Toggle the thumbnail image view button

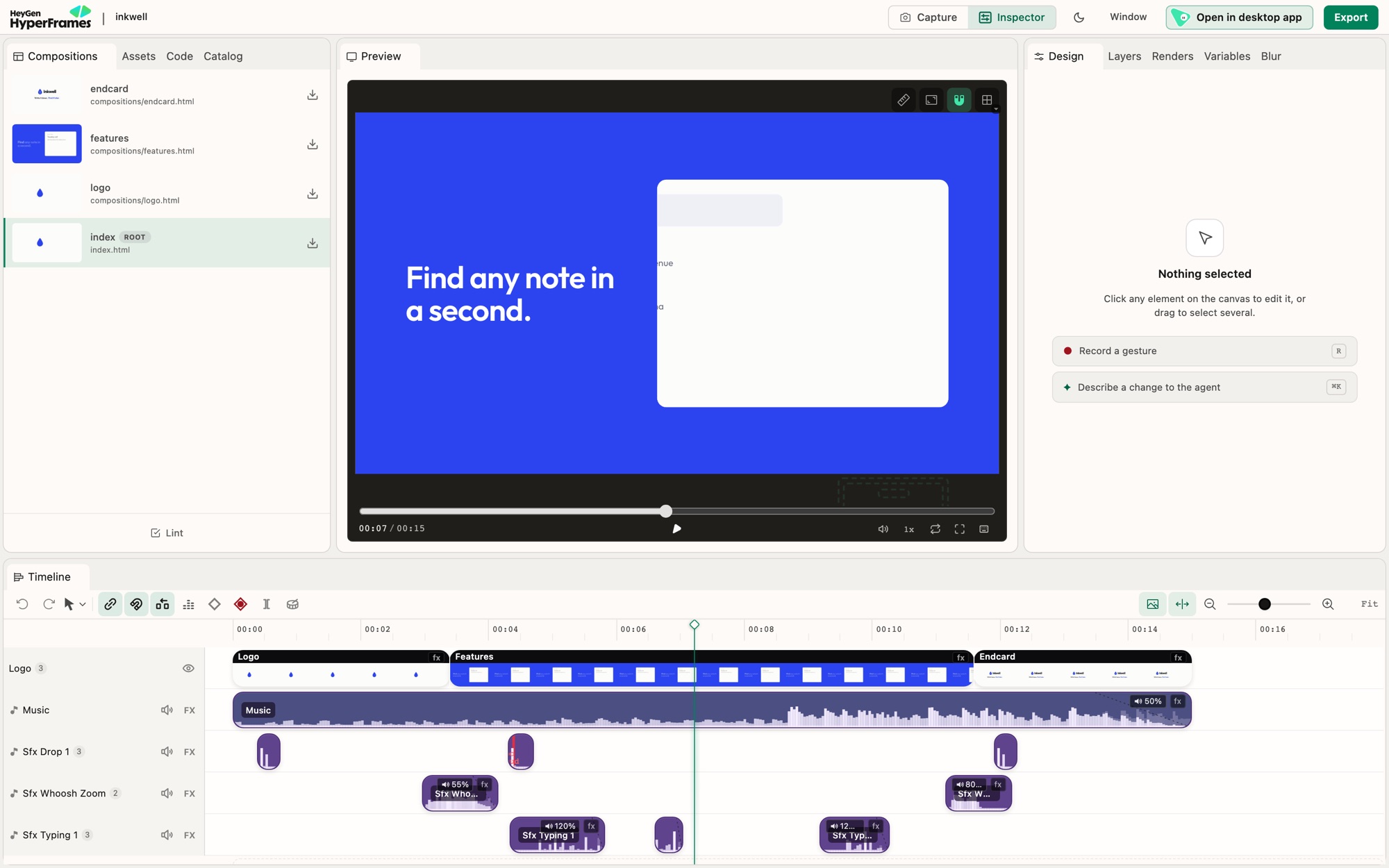[x=1152, y=604]
